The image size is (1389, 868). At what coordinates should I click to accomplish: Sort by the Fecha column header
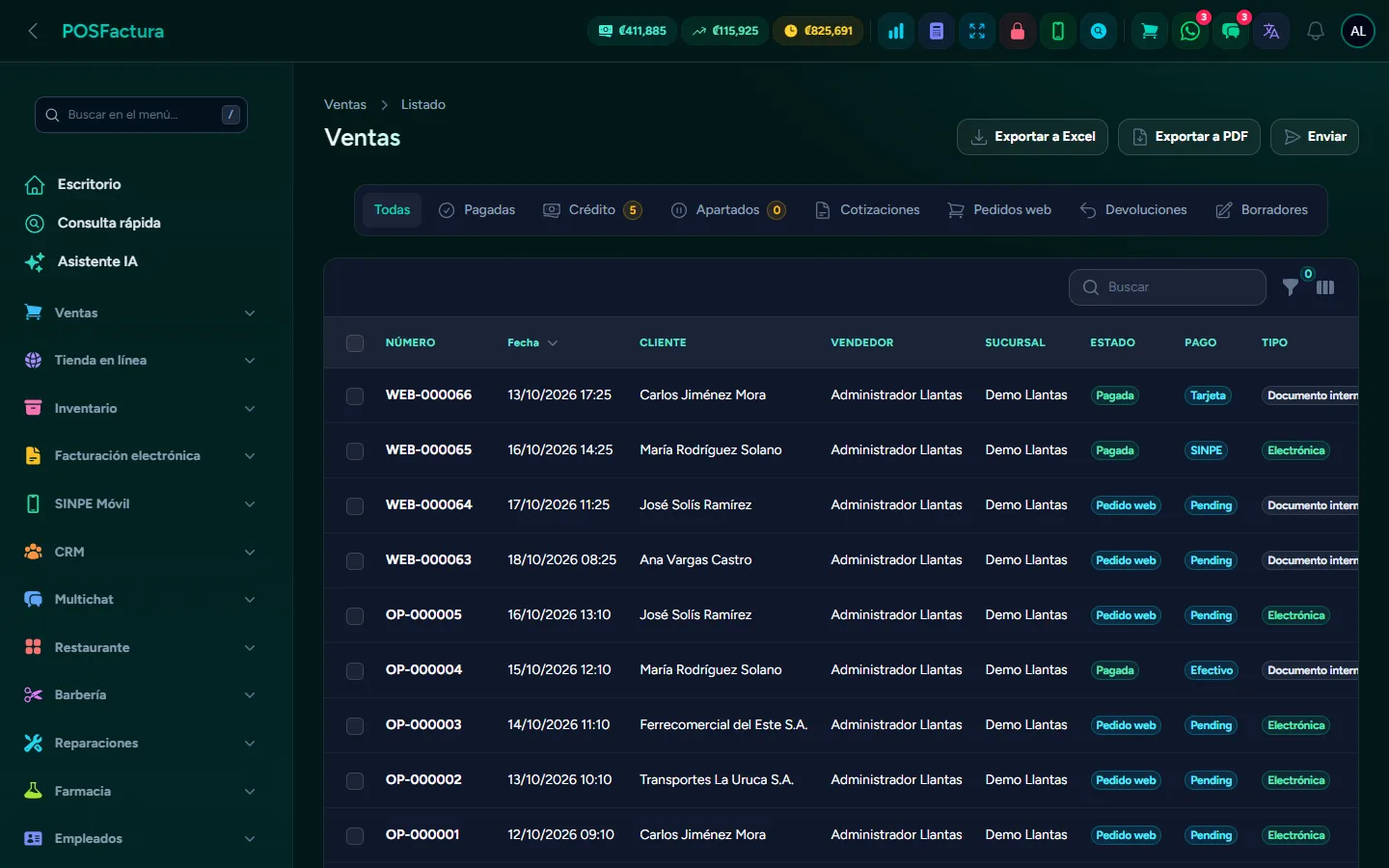click(532, 342)
